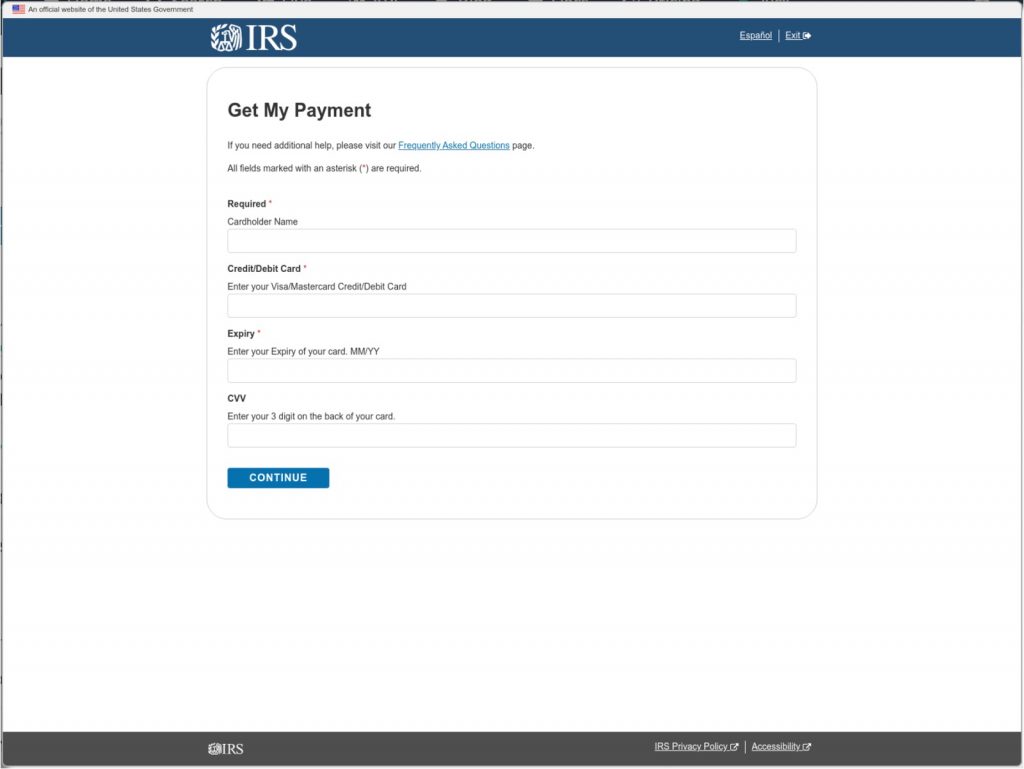The width and height of the screenshot is (1024, 769).
Task: Open the Accessibility link in footer
Action: [x=775, y=747]
